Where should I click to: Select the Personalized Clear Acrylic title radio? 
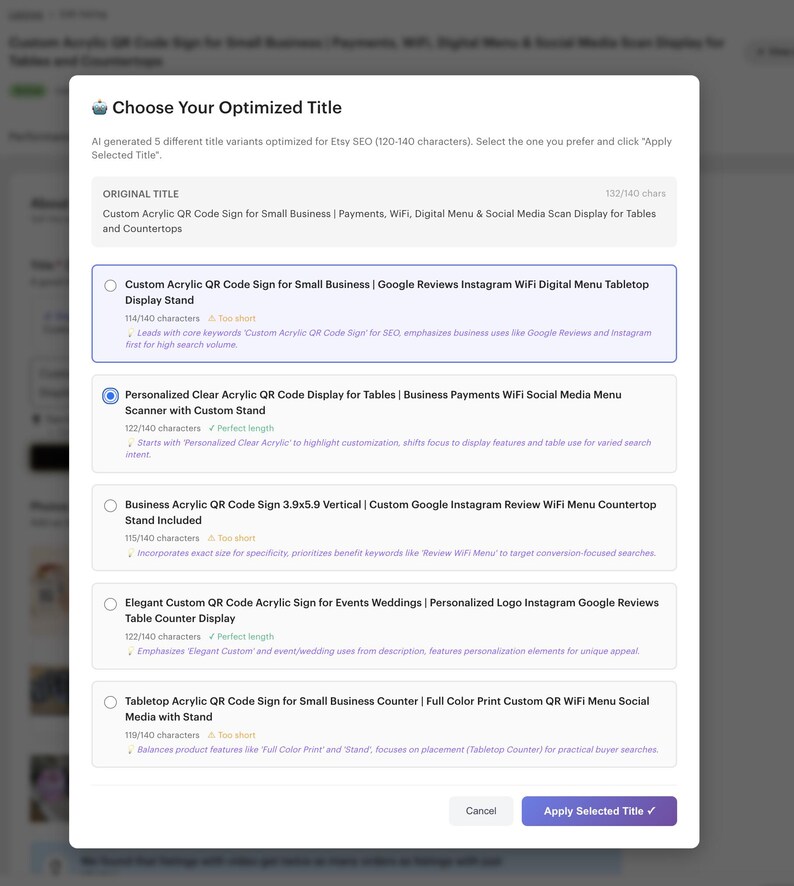coord(110,396)
